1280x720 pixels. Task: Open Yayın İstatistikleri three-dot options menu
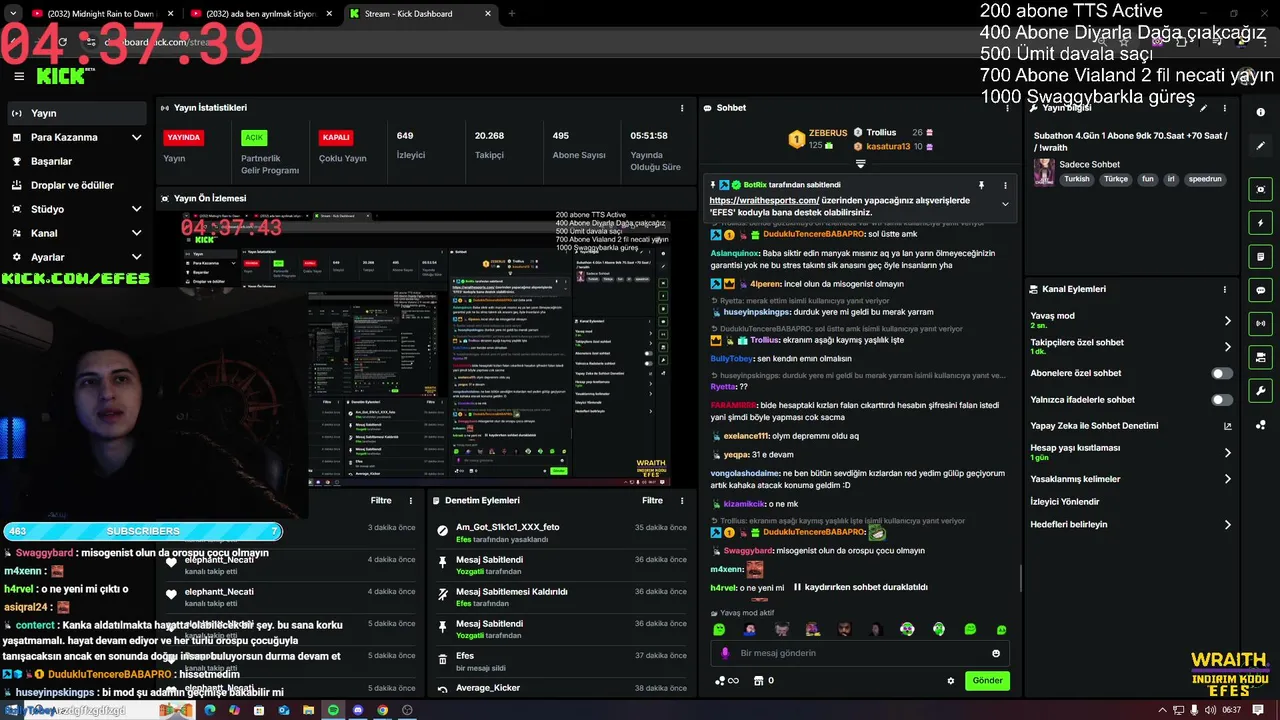click(x=683, y=108)
